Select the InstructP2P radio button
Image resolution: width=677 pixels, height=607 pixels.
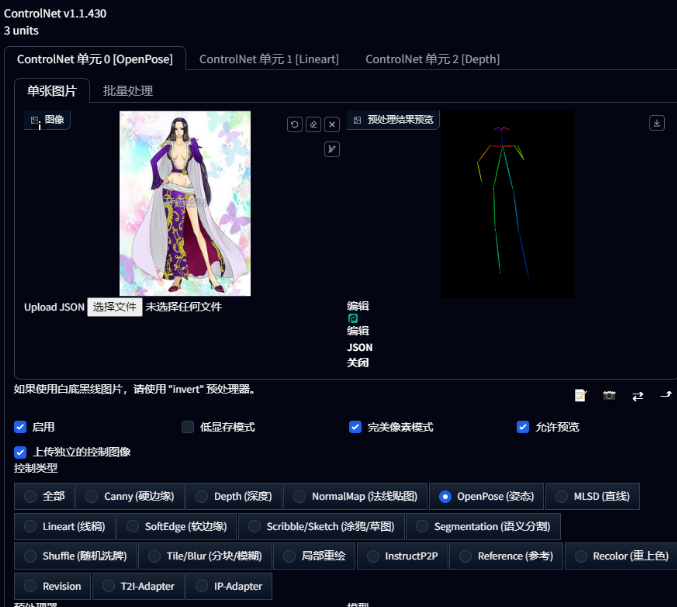402,556
